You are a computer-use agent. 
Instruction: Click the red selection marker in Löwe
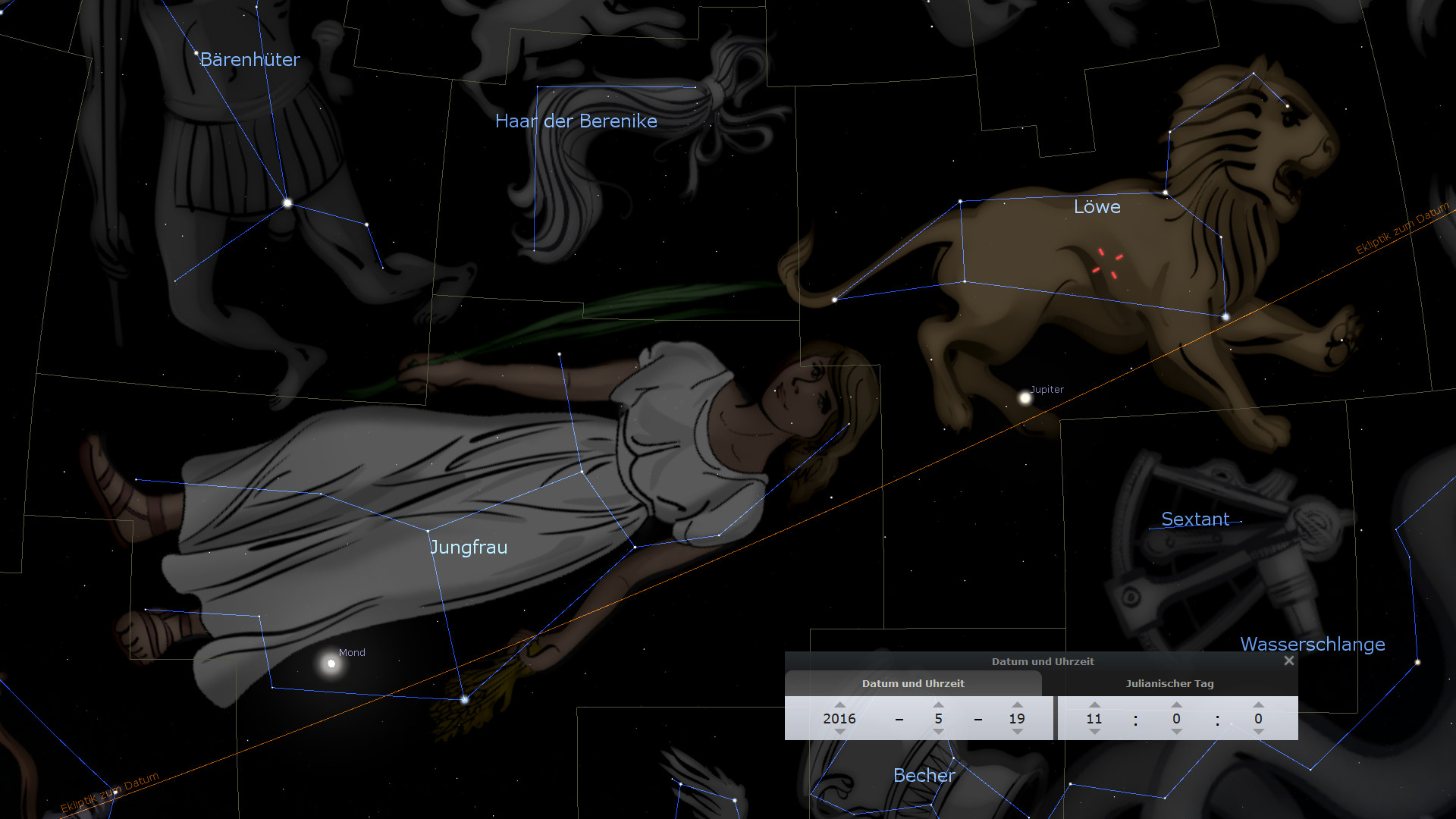(x=1107, y=264)
